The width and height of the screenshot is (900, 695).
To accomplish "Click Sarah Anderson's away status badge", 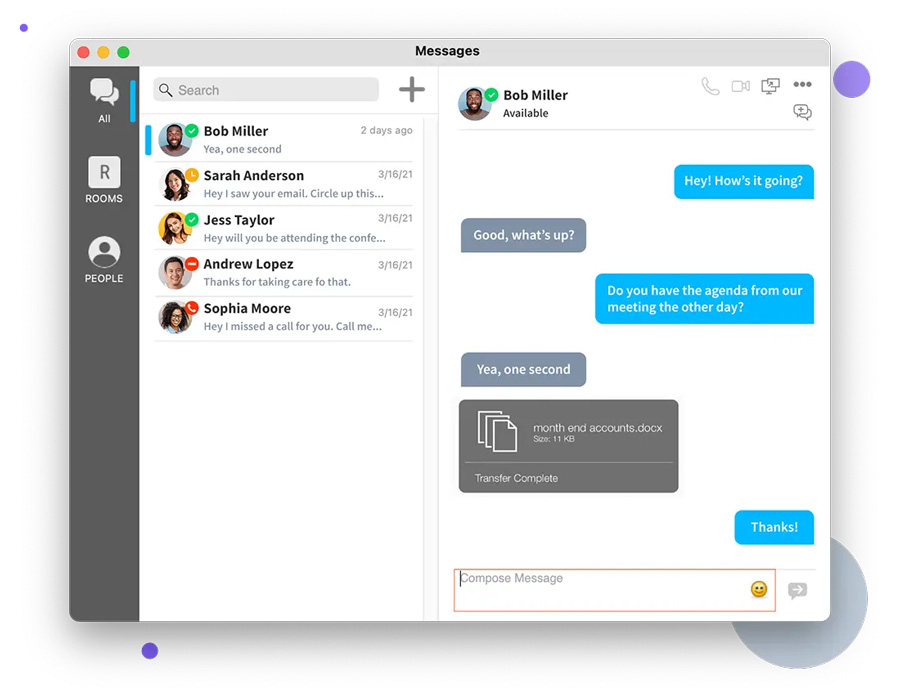I will 192,175.
